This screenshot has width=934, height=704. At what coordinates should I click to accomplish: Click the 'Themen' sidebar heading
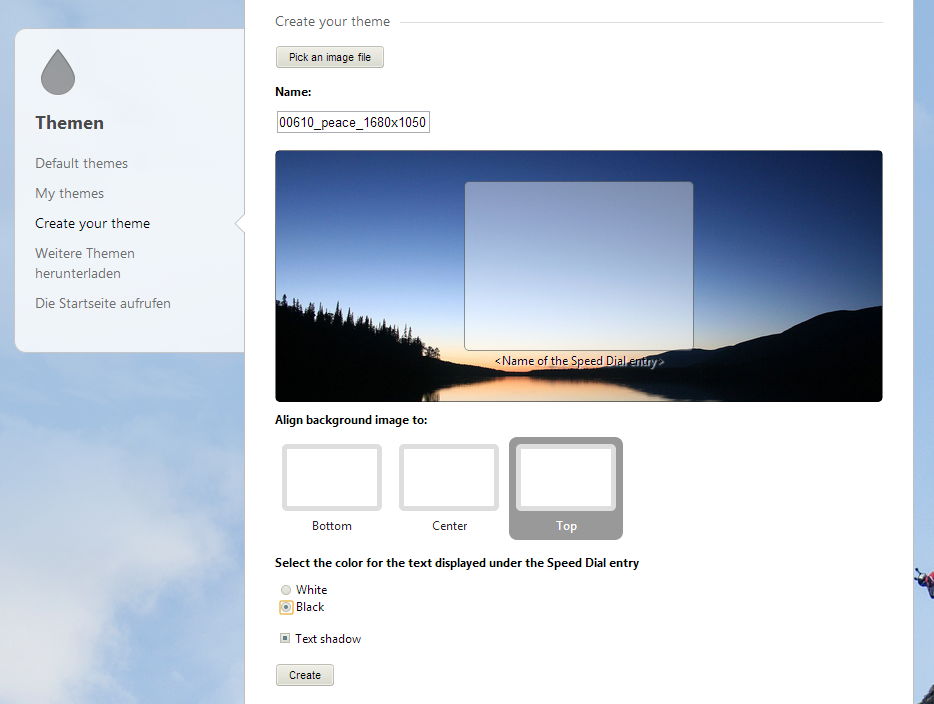pyautogui.click(x=70, y=123)
